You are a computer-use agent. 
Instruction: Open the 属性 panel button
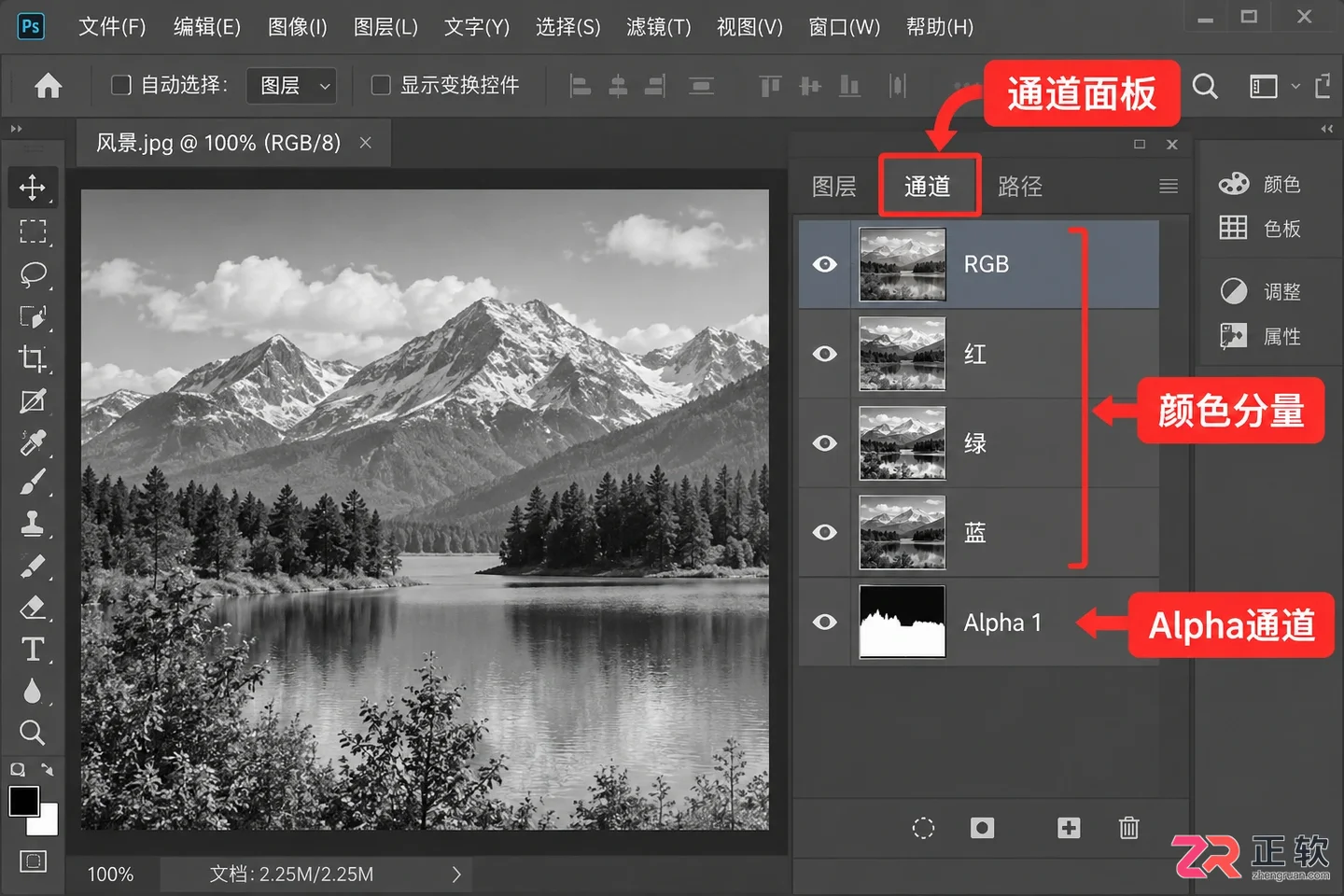click(1260, 336)
